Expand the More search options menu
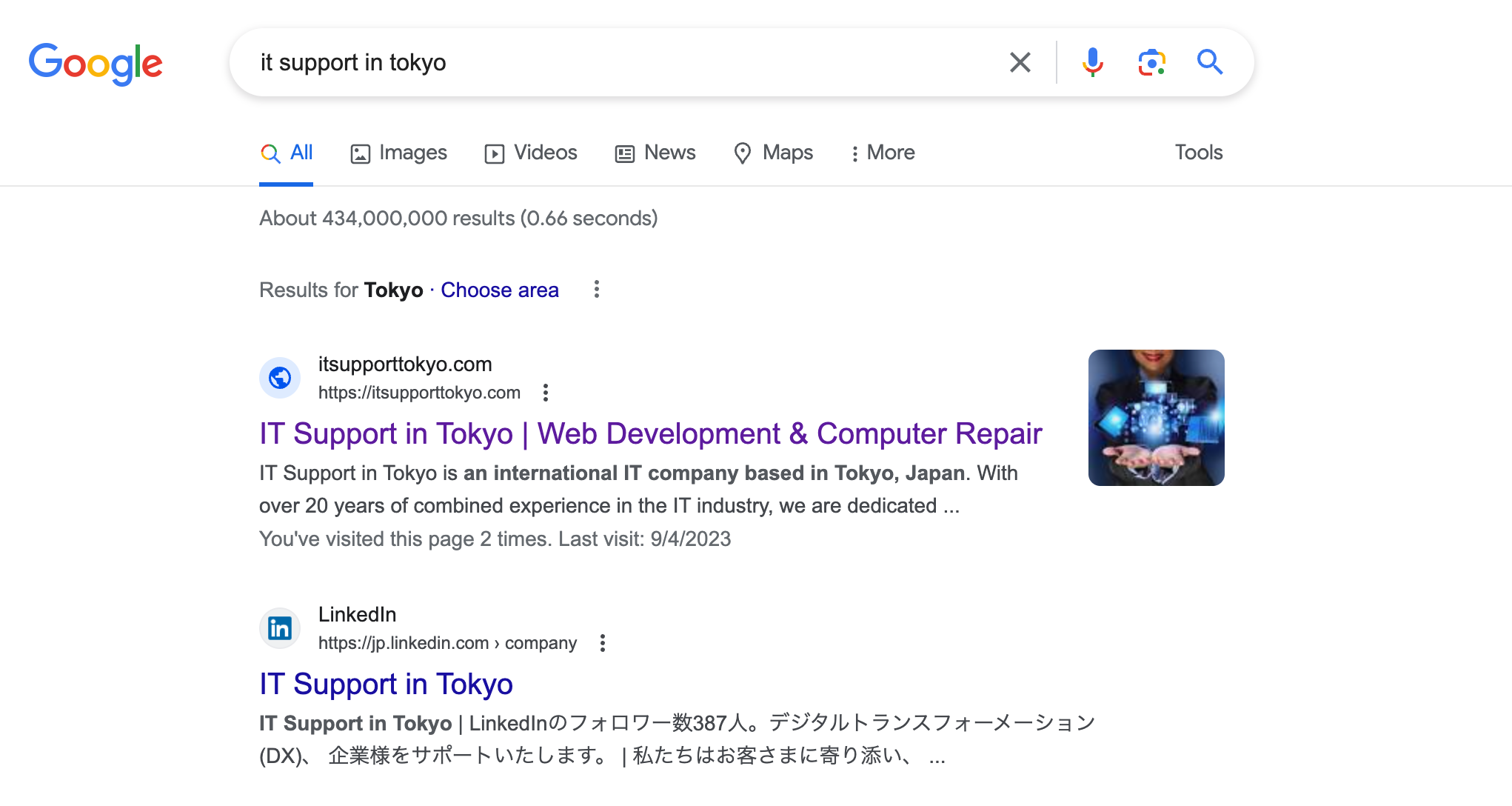Screen dimensions: 1512x806 pos(883,153)
